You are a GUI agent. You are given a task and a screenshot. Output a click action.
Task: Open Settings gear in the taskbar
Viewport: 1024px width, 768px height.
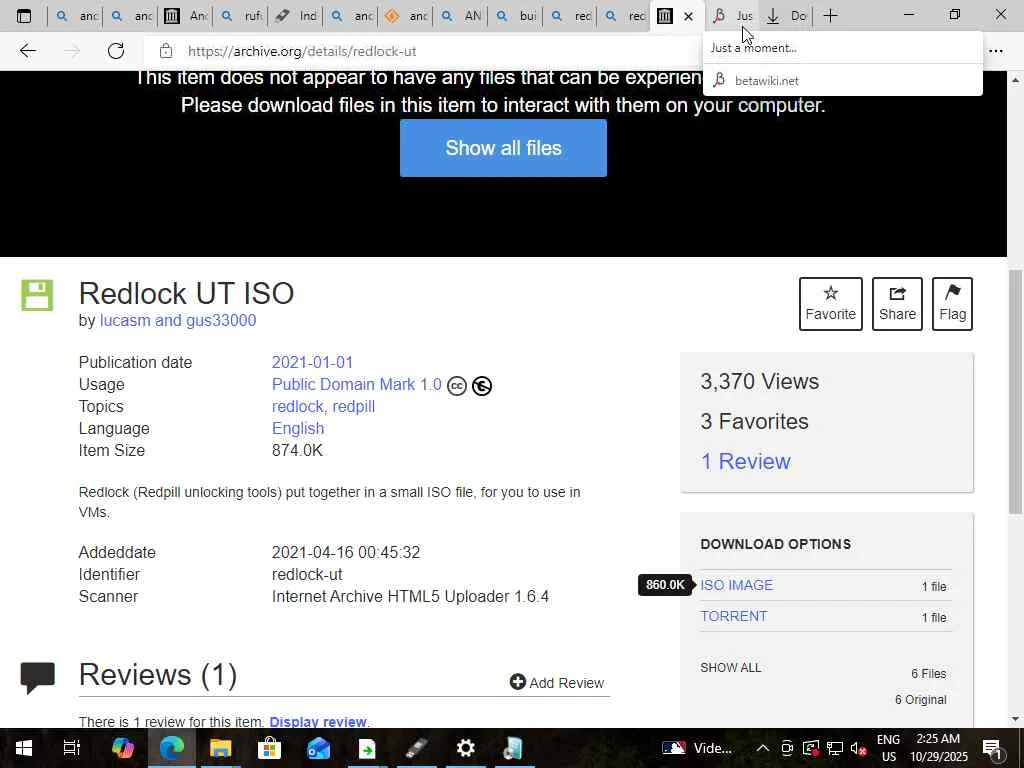coord(465,748)
